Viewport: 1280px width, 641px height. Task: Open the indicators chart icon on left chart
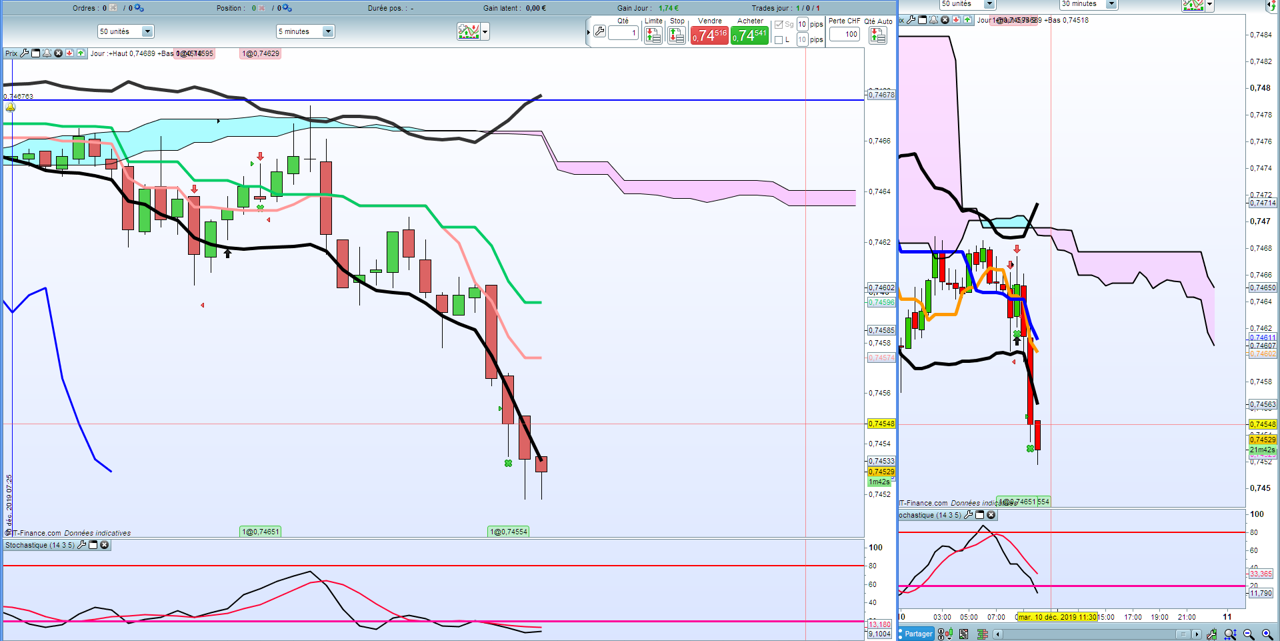(x=468, y=32)
